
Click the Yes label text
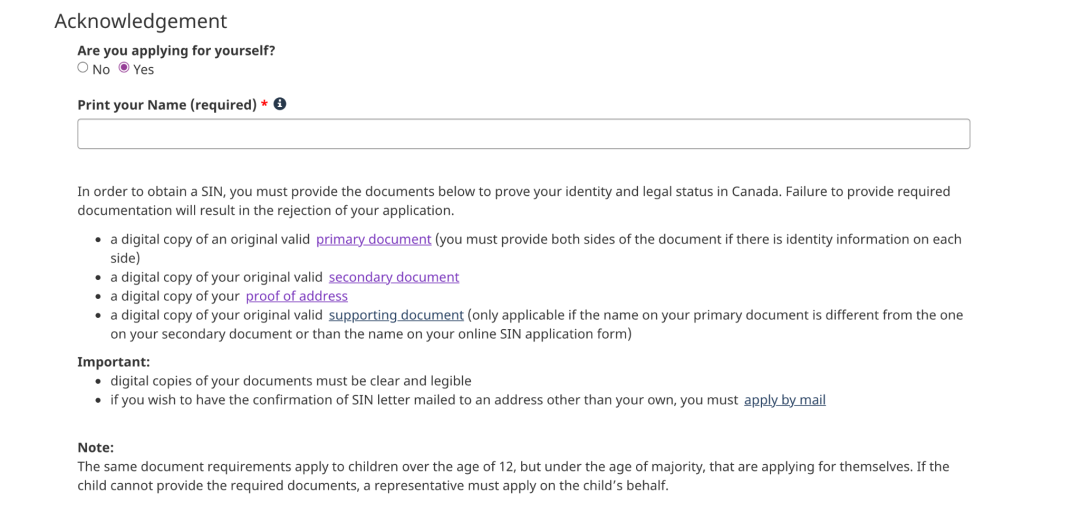[x=143, y=69]
